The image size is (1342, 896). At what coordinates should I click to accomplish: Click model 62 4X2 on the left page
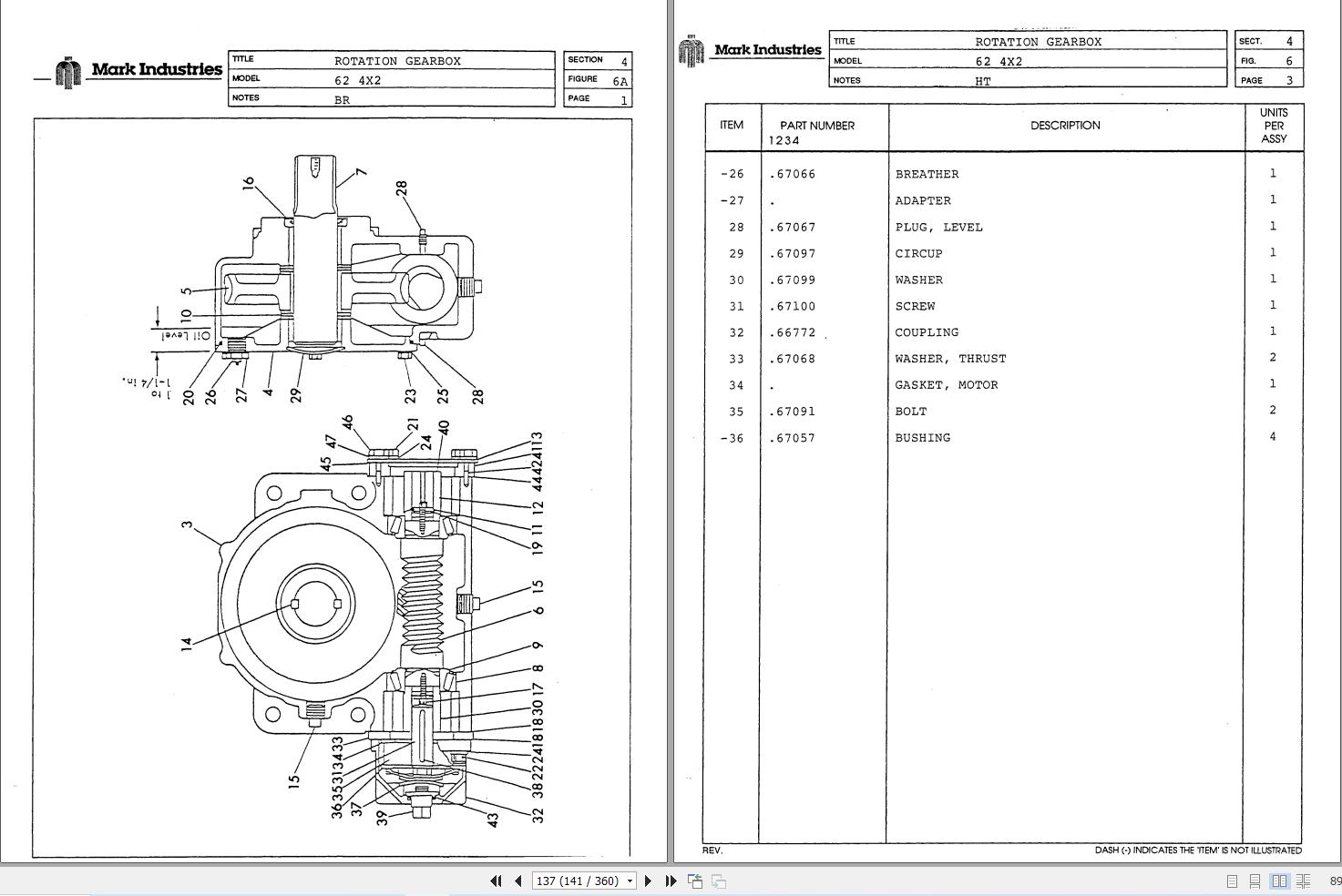tap(359, 80)
